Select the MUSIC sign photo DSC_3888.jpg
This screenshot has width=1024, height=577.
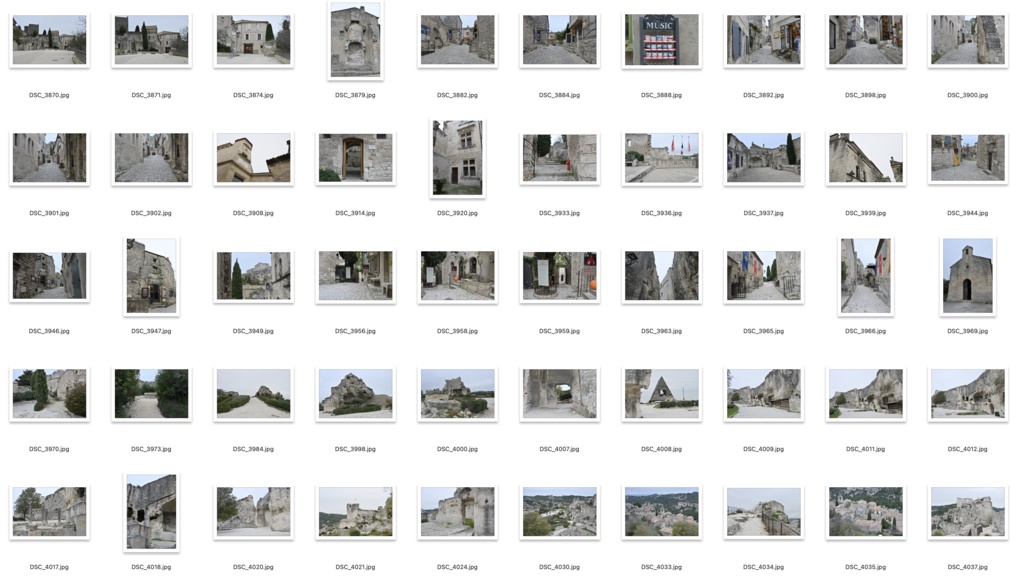point(662,40)
